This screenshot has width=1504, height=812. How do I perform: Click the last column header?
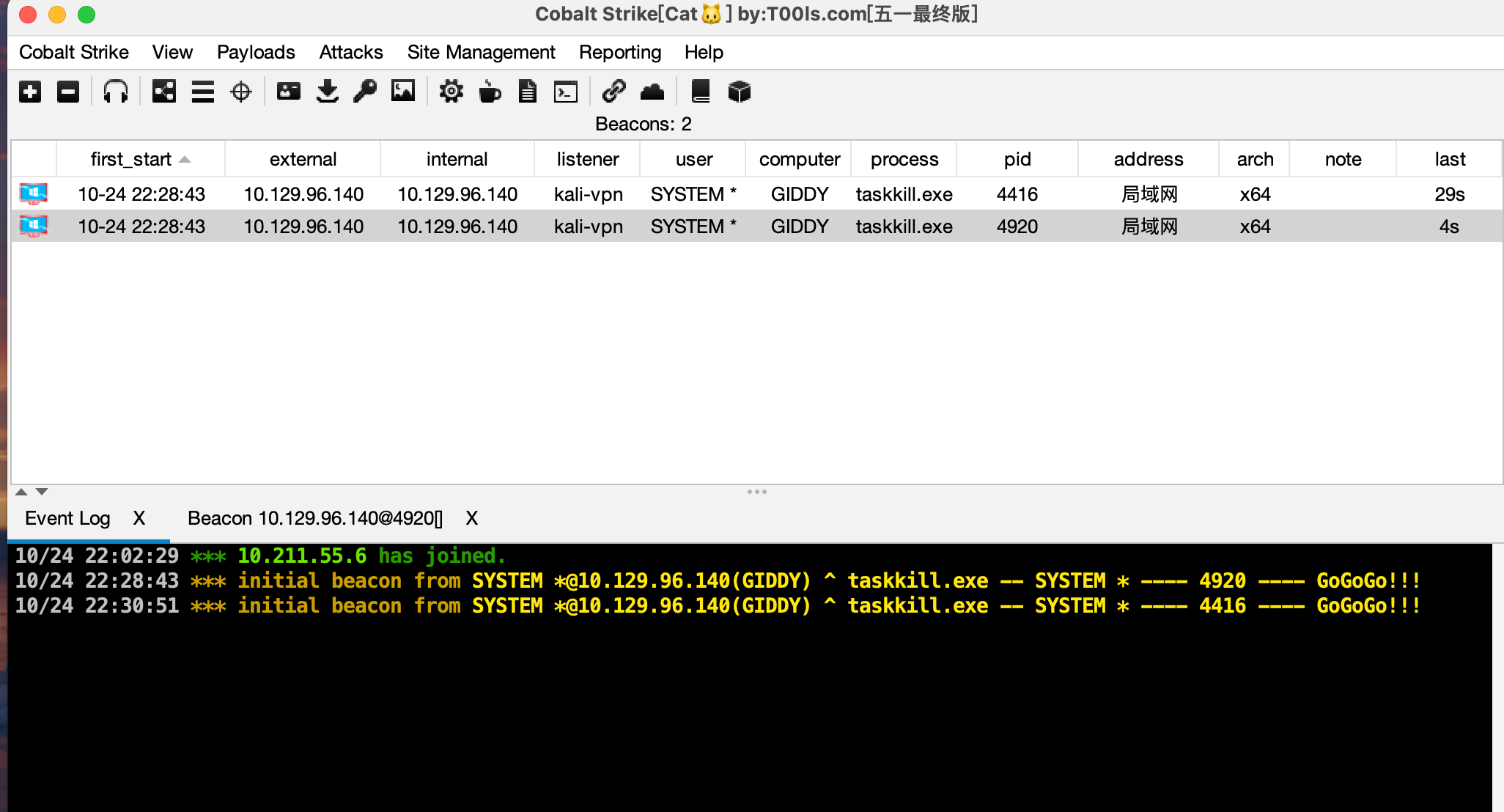[x=1449, y=159]
